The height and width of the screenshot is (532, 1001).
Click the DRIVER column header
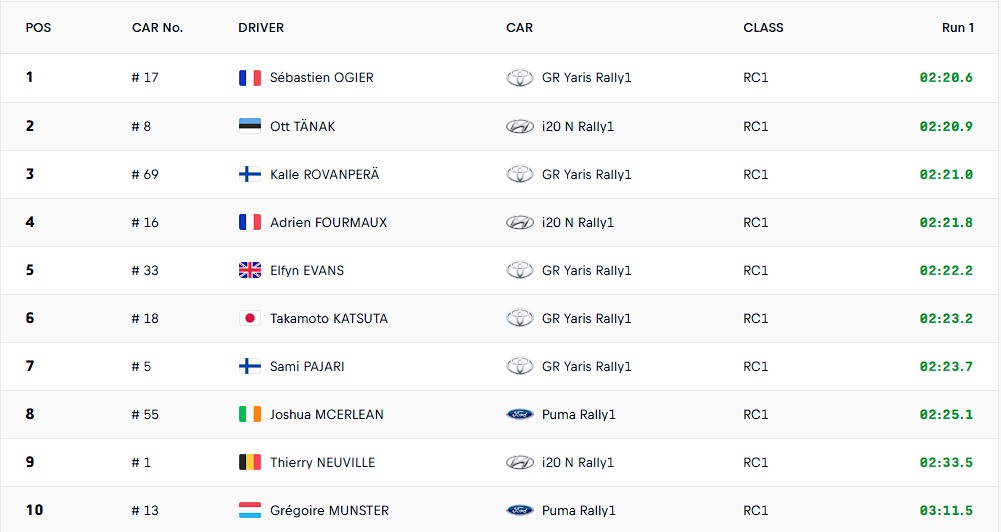pyautogui.click(x=261, y=28)
